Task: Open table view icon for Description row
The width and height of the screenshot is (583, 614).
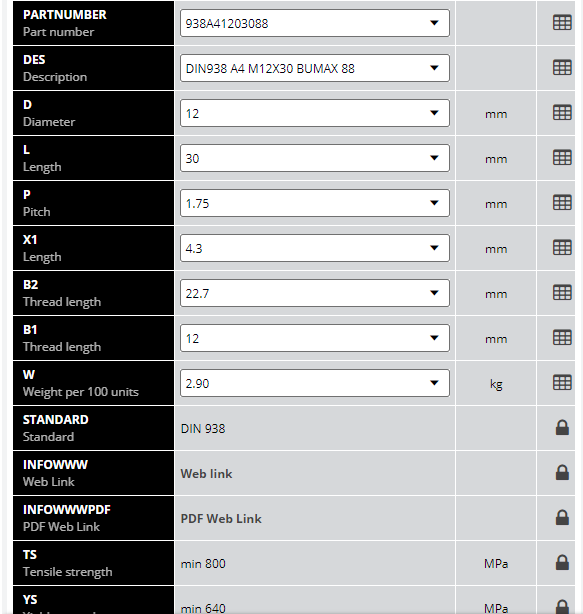Action: [x=562, y=68]
